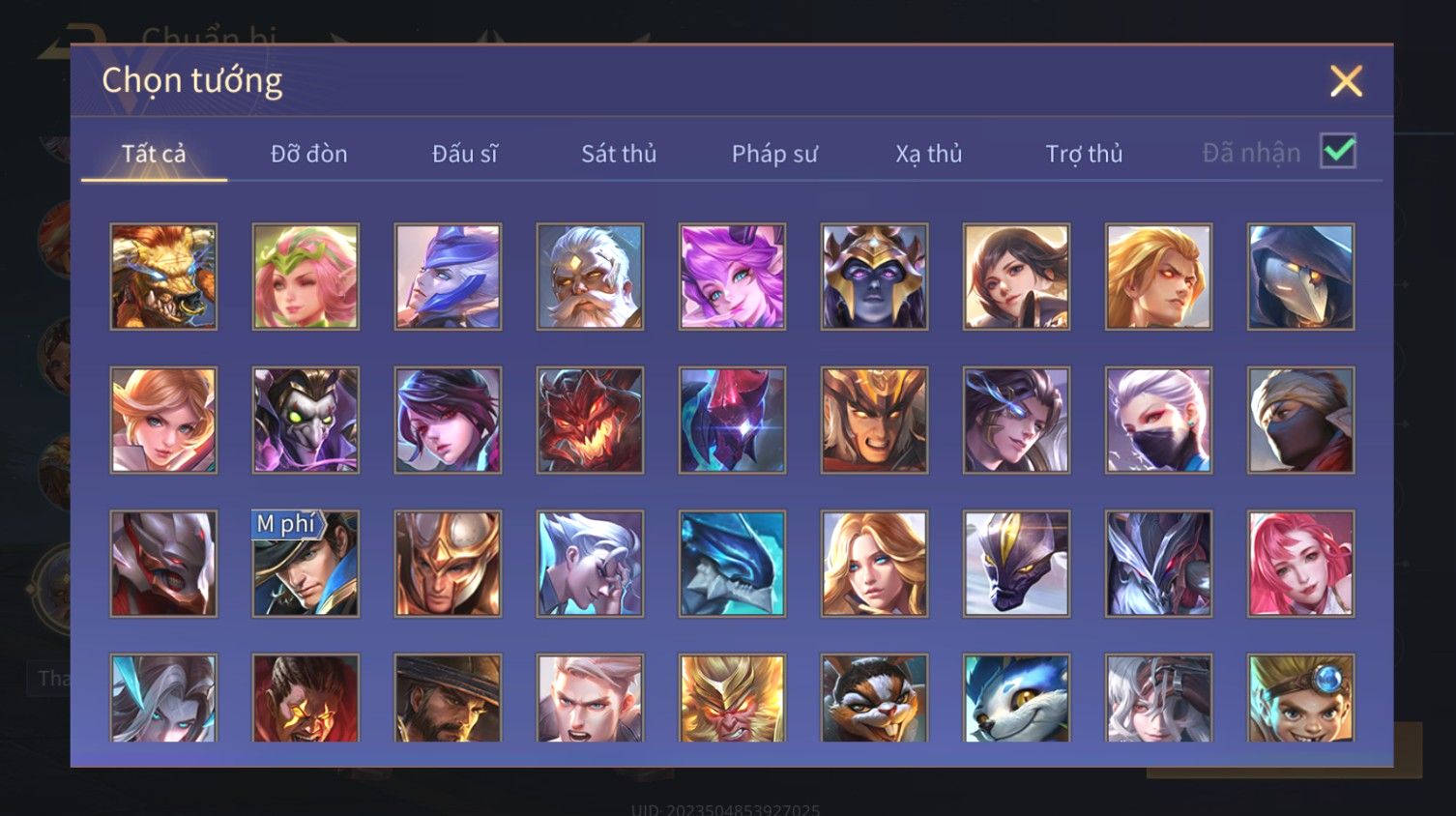
Task: Select the red demon-faced hero portrait
Action: pos(590,420)
